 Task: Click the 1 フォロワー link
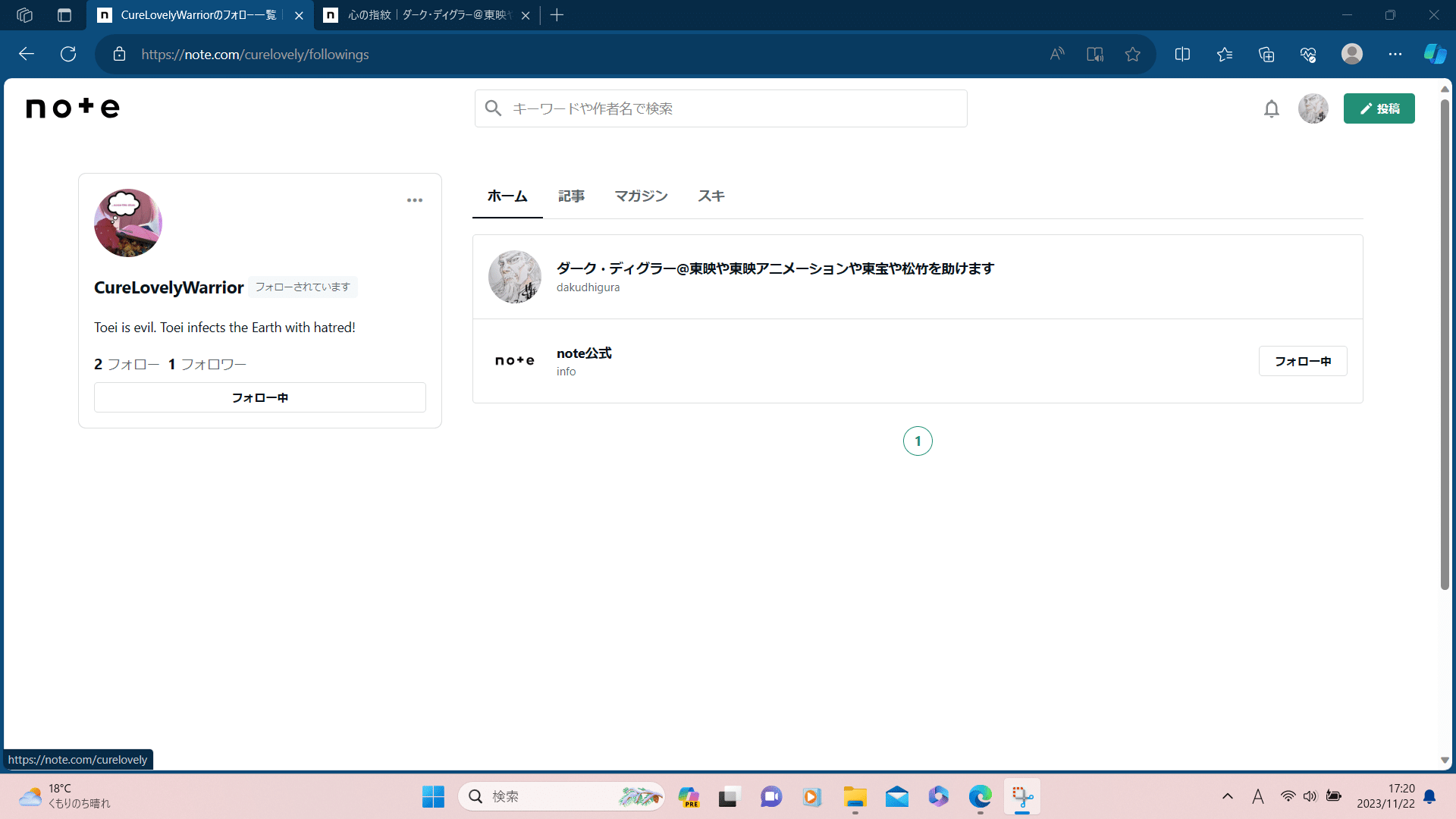coord(207,365)
